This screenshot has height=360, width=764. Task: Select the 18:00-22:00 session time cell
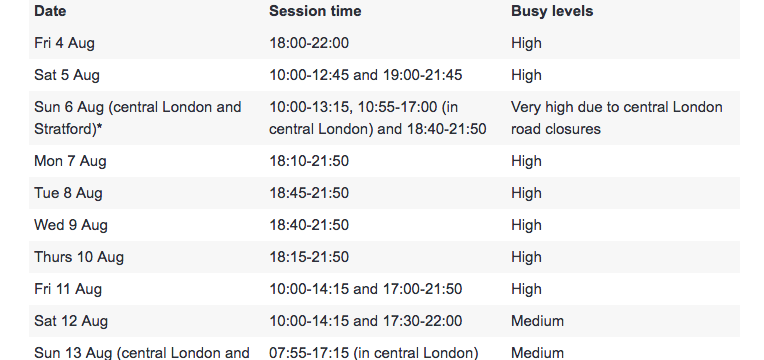(x=309, y=43)
